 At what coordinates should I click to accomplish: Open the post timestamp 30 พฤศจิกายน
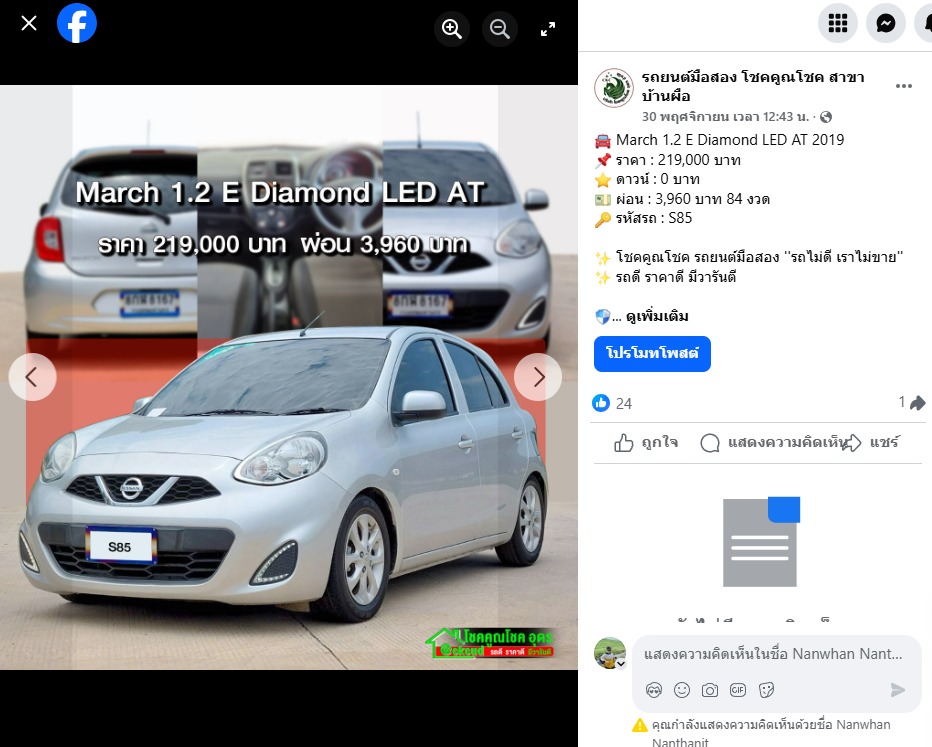(x=725, y=116)
